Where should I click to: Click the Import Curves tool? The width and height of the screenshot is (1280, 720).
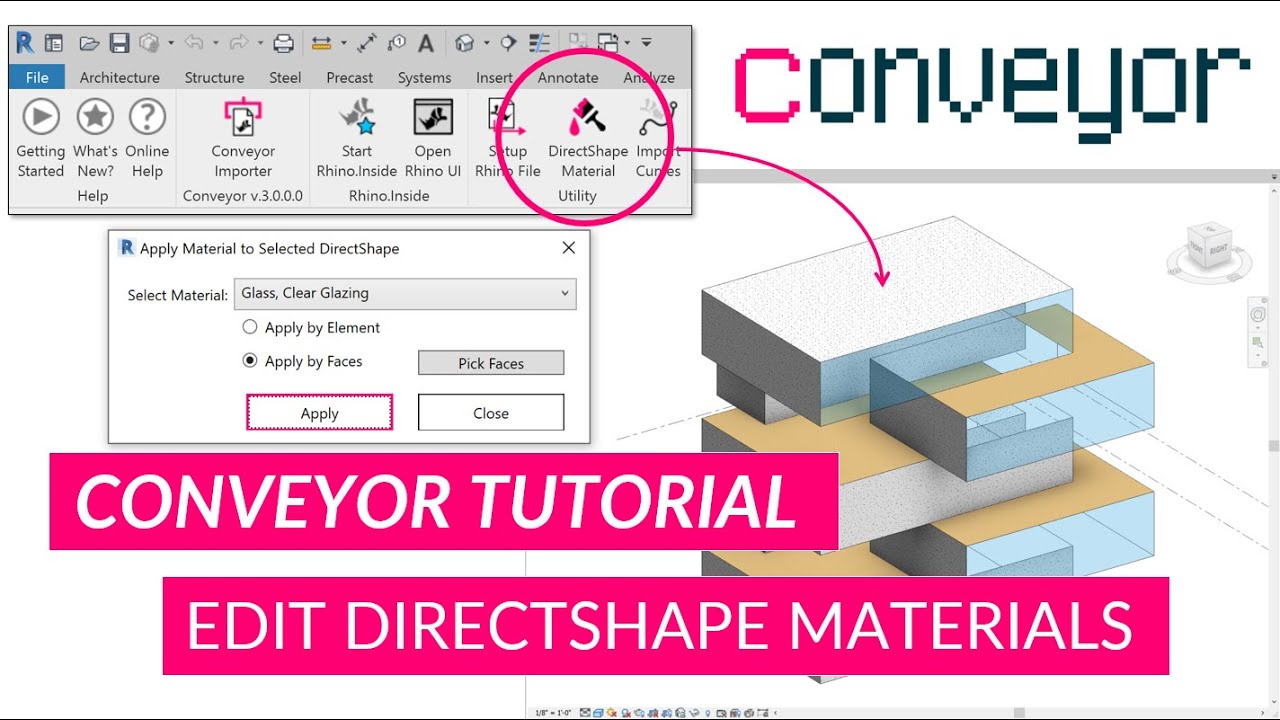[x=658, y=140]
